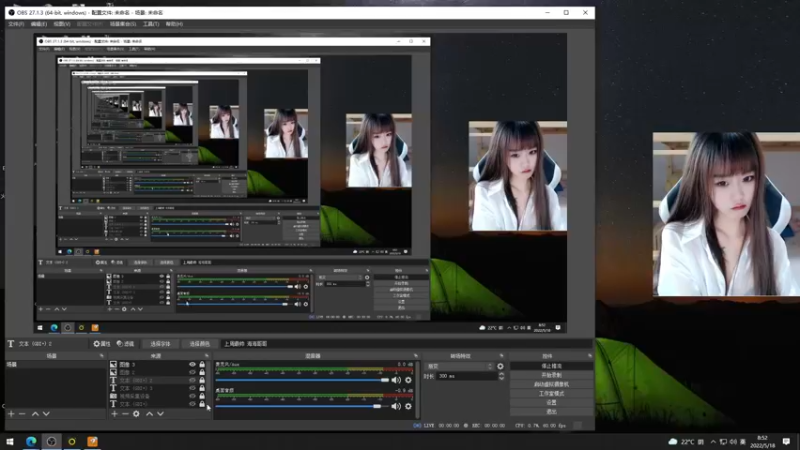The width and height of the screenshot is (800, 450).
Task: Move selected source down in Sources panel
Action: pos(161,414)
